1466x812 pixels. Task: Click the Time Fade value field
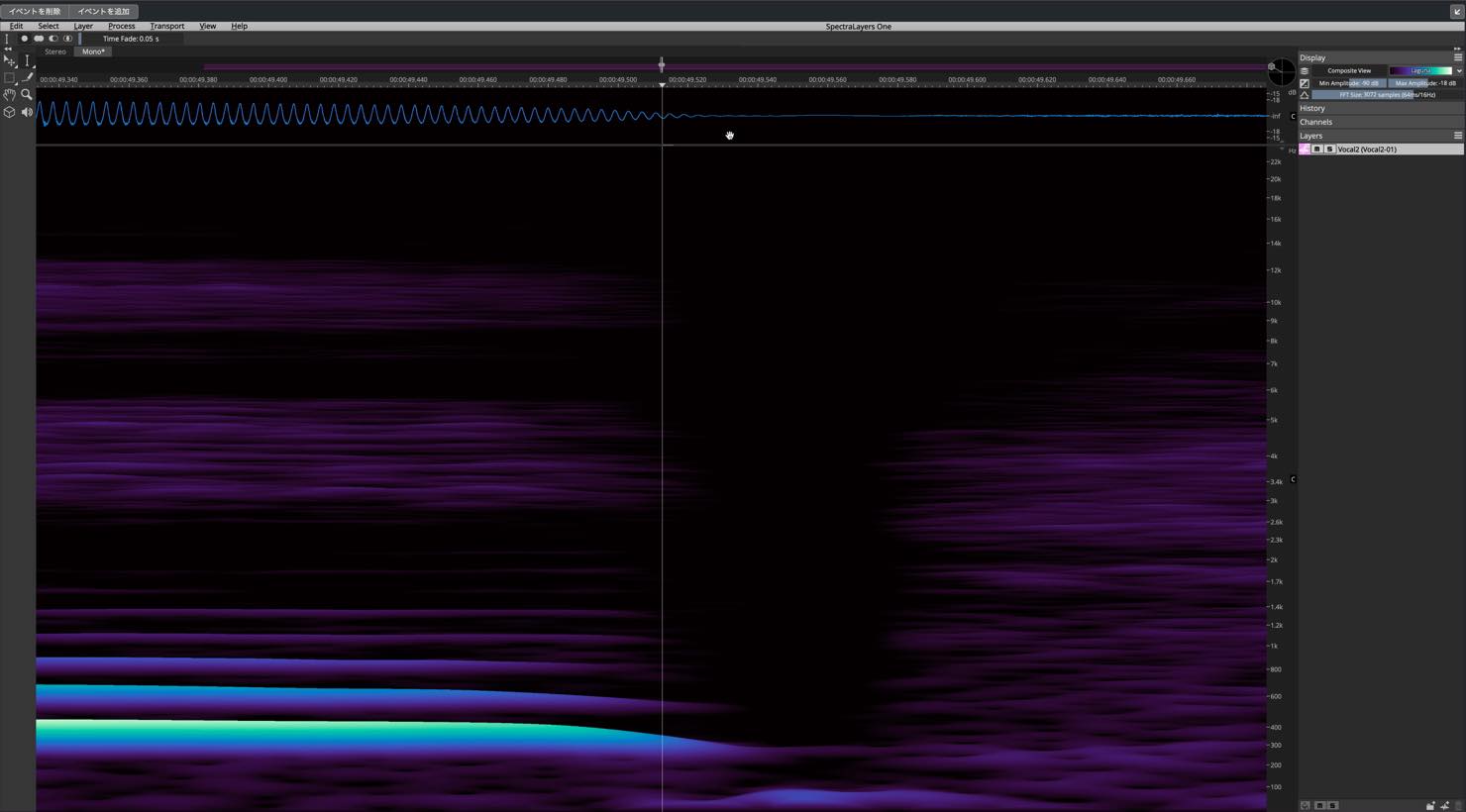pyautogui.click(x=130, y=39)
